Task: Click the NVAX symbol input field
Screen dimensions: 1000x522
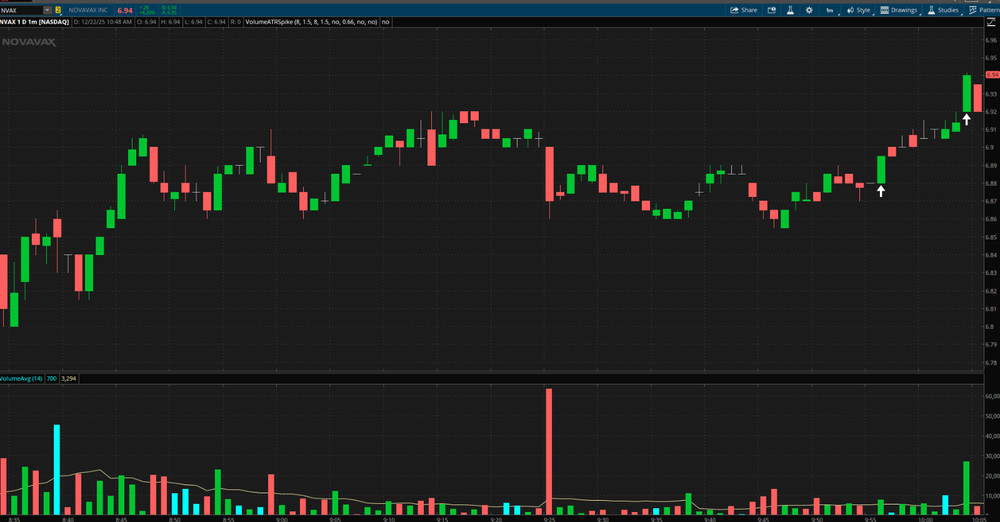Action: click(x=21, y=10)
